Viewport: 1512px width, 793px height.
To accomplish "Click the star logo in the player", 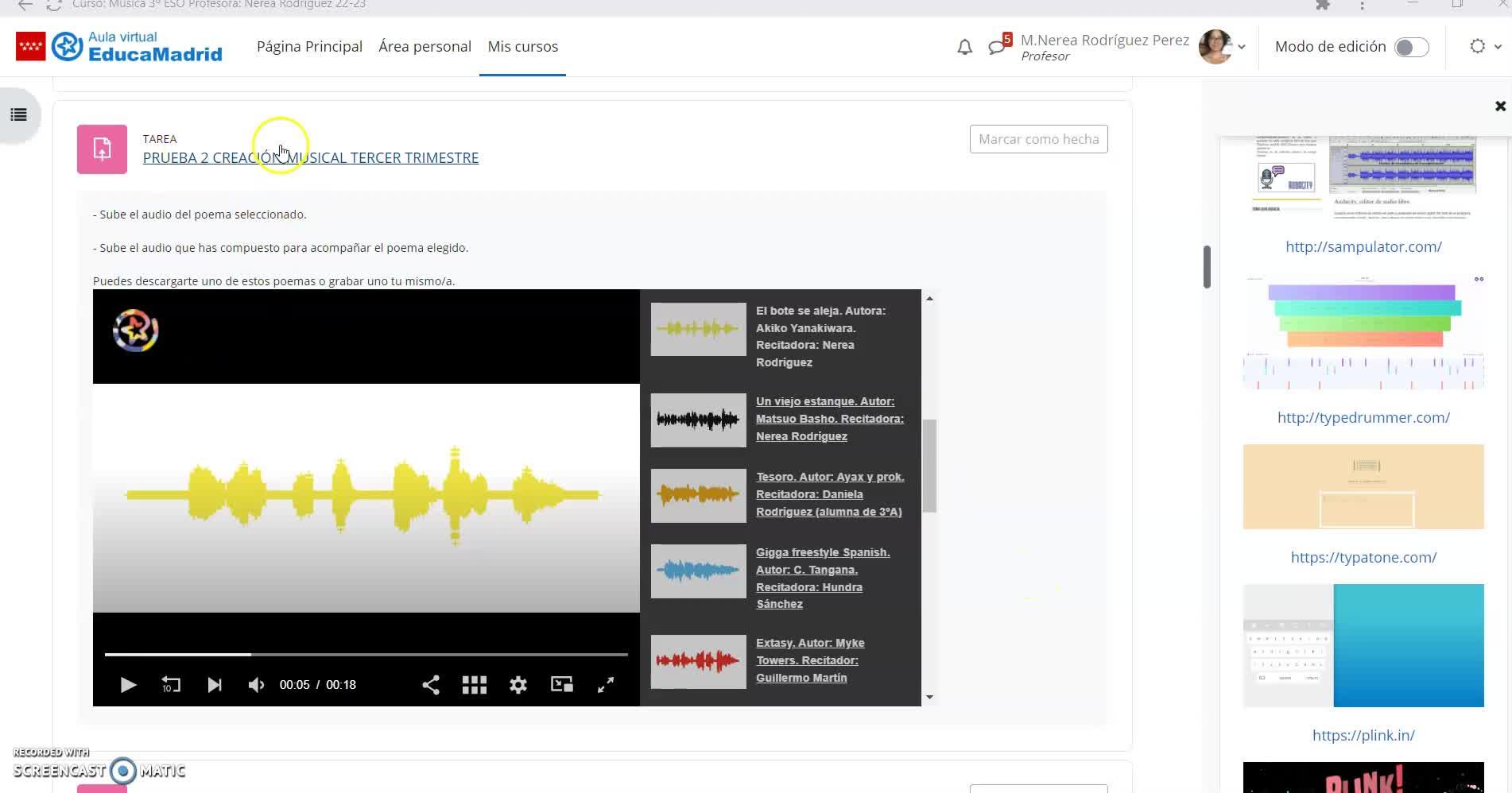I will [136, 331].
